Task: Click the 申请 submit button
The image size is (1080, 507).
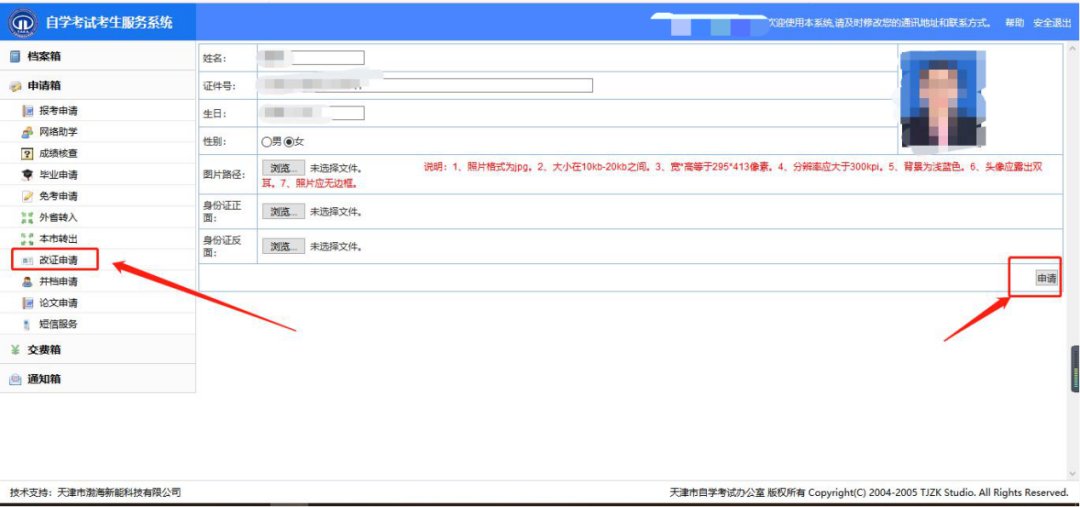Action: coord(1046,278)
